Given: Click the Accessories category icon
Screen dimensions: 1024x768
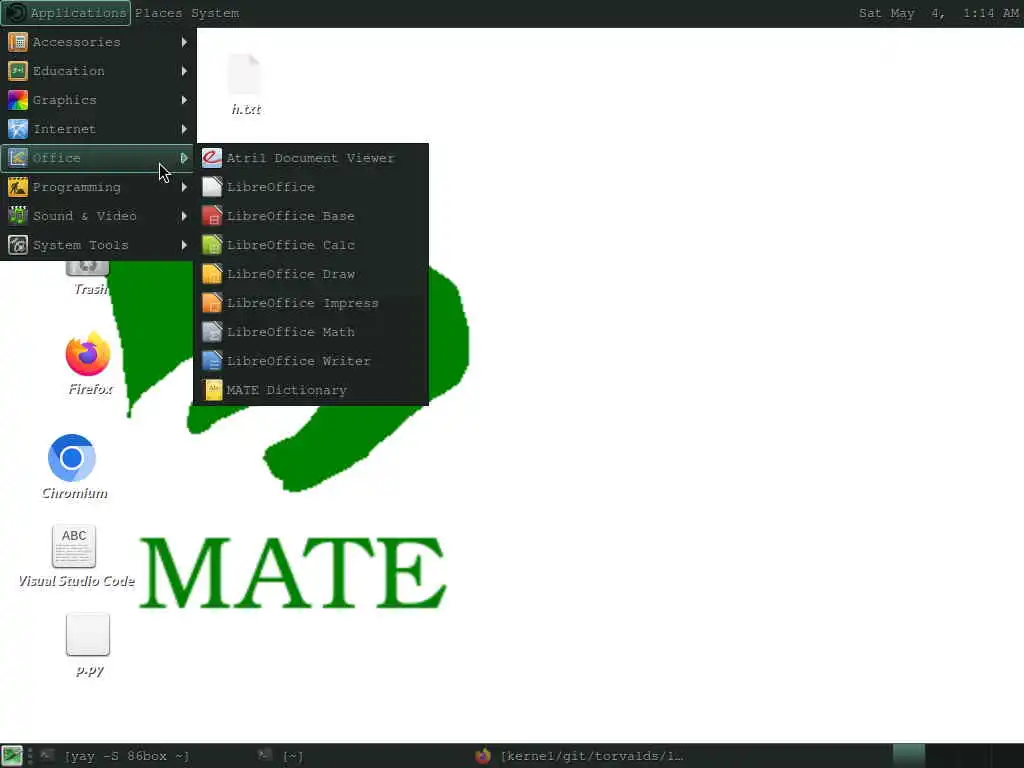Looking at the screenshot, I should (18, 42).
